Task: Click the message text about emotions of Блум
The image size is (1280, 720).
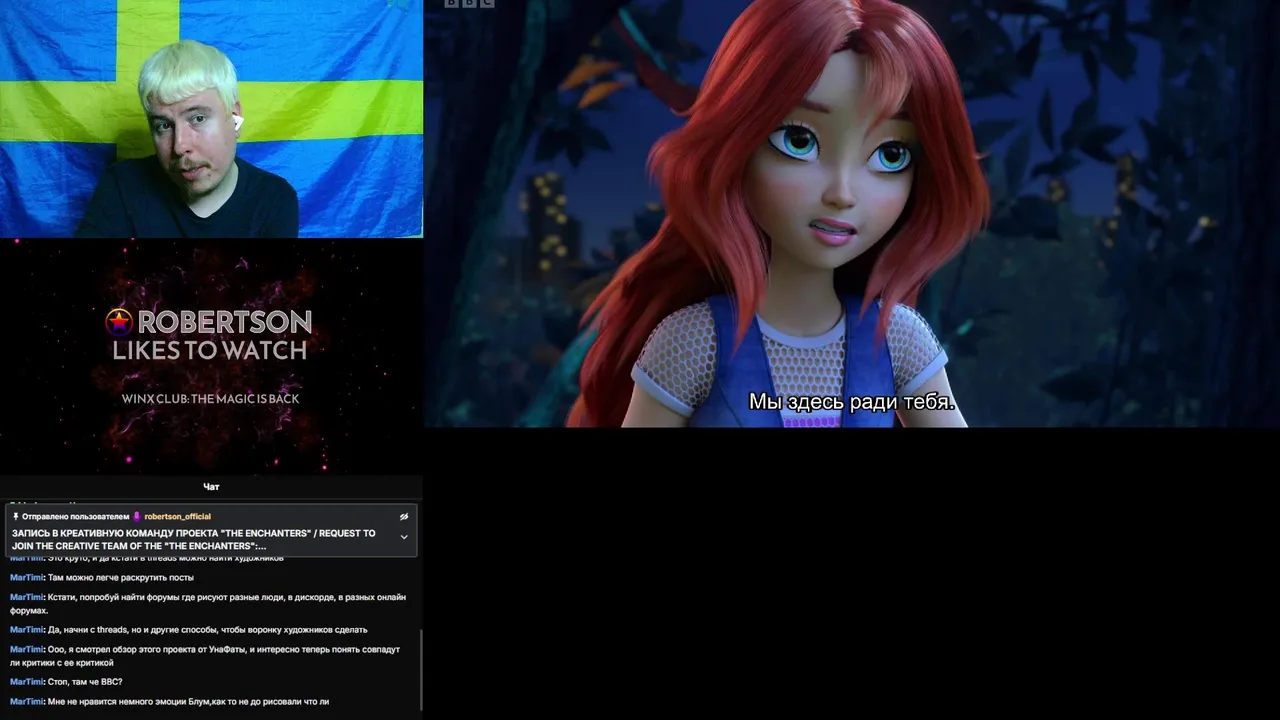Action: 188,702
